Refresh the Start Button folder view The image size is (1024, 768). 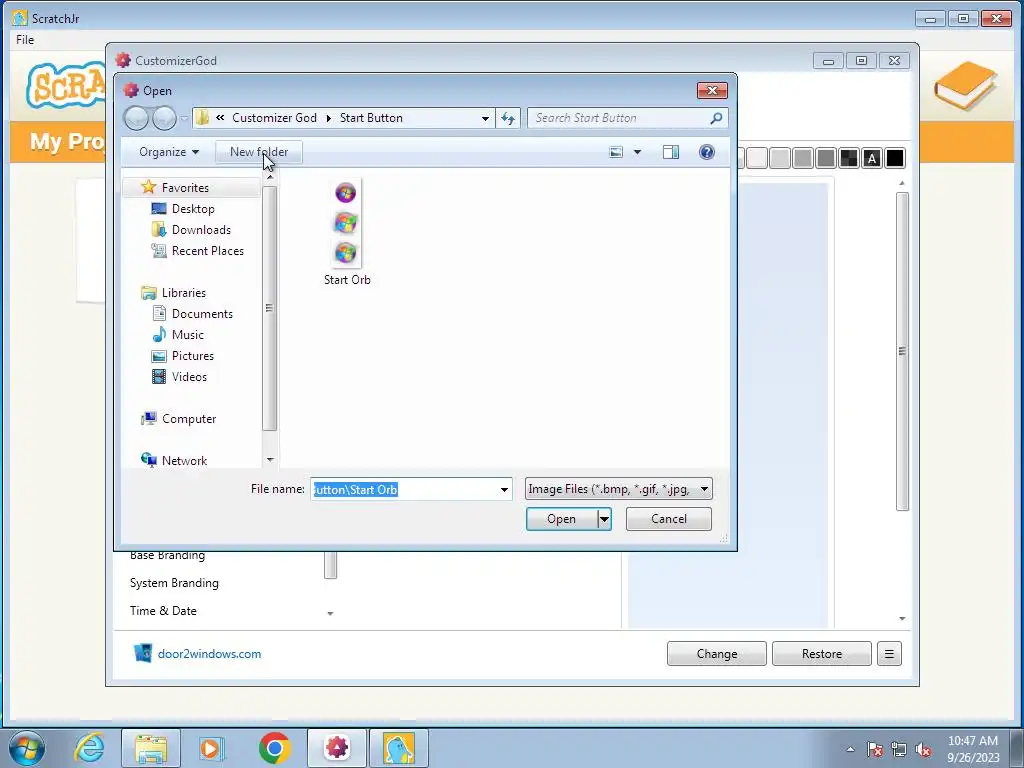pyautogui.click(x=508, y=118)
